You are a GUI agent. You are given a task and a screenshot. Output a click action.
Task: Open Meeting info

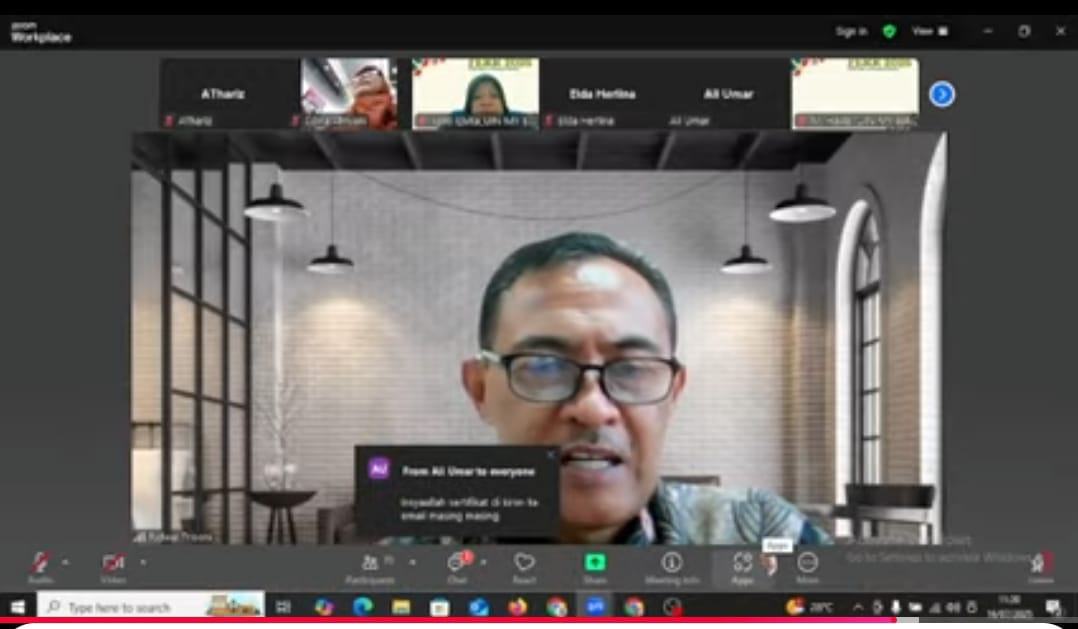tap(672, 564)
